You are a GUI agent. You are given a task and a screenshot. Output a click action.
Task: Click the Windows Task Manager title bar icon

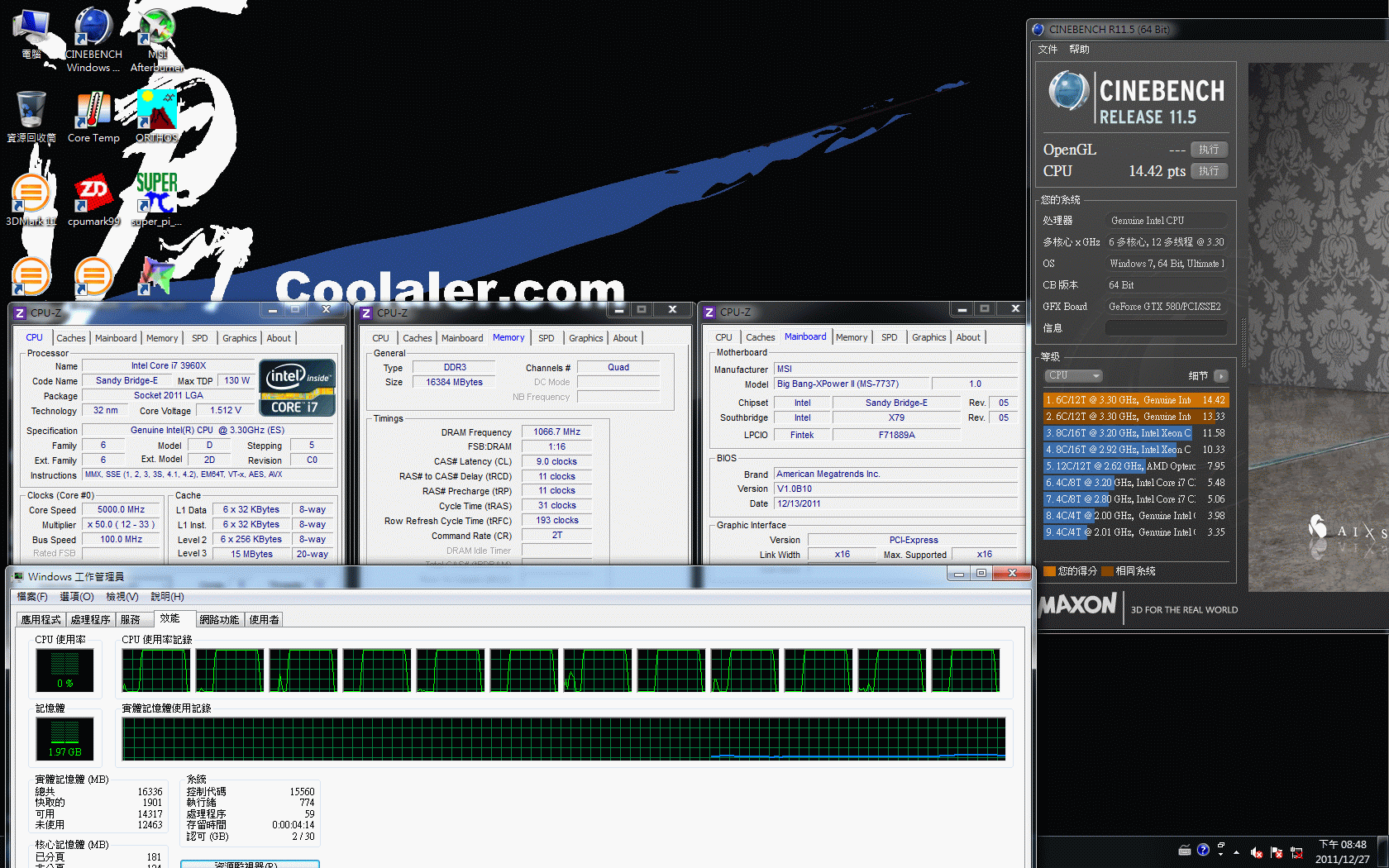click(19, 576)
